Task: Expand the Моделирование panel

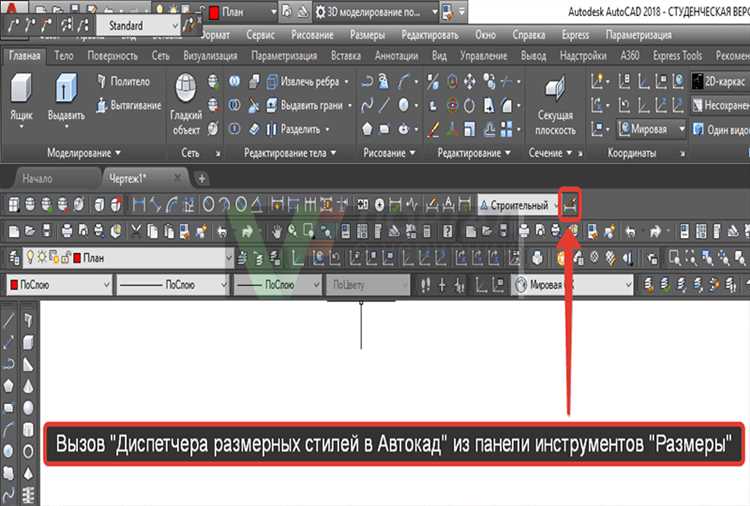Action: pyautogui.click(x=84, y=153)
